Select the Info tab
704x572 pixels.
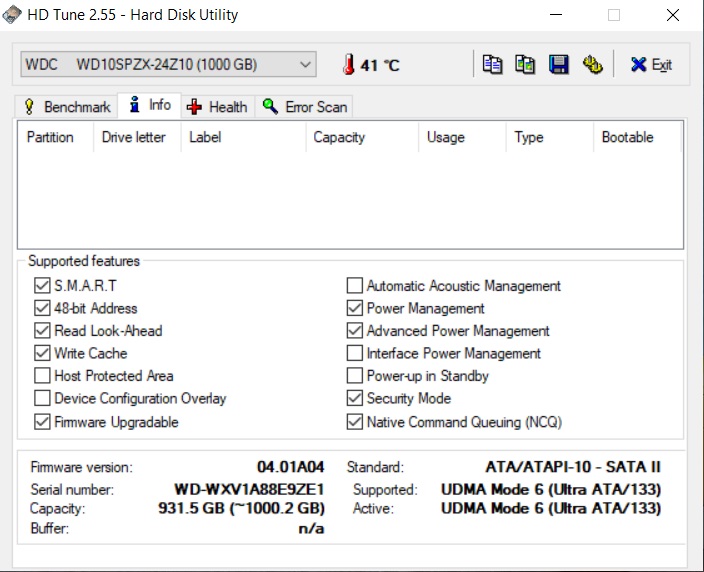pyautogui.click(x=150, y=106)
